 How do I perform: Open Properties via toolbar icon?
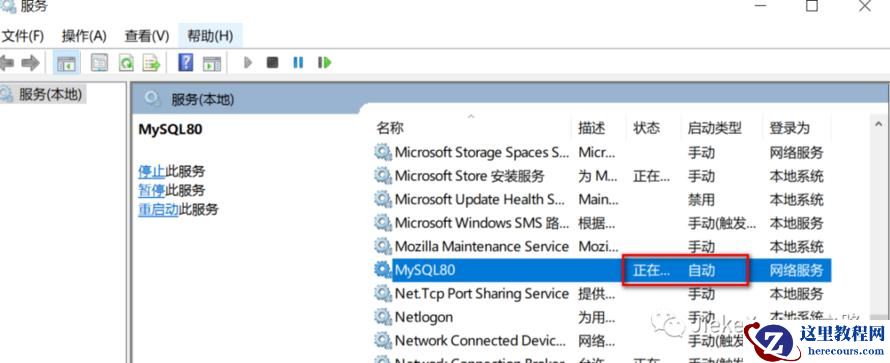click(99, 63)
